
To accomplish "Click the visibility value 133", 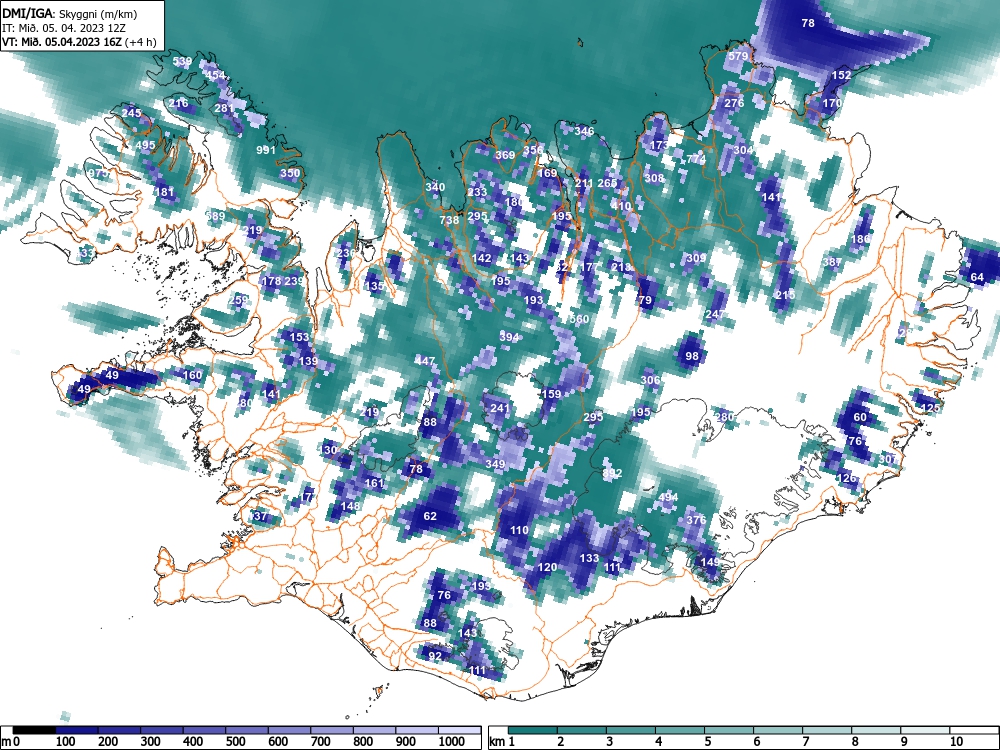I will click(589, 557).
